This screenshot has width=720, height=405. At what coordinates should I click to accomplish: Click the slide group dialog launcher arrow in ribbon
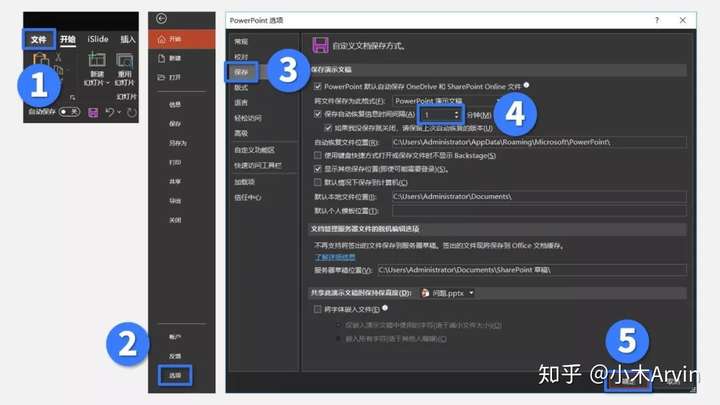[x=72, y=97]
